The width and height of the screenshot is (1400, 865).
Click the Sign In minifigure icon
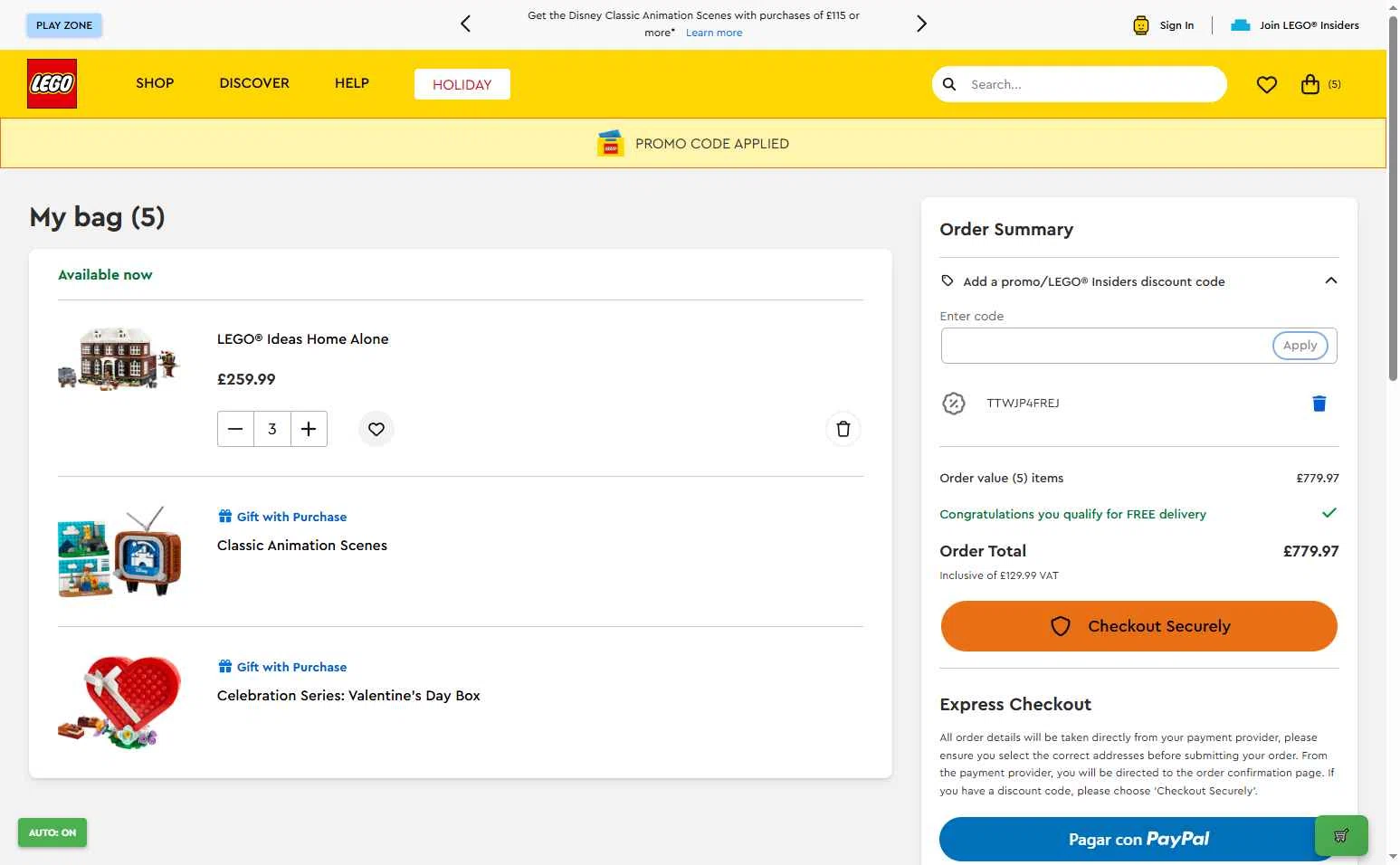coord(1141,25)
